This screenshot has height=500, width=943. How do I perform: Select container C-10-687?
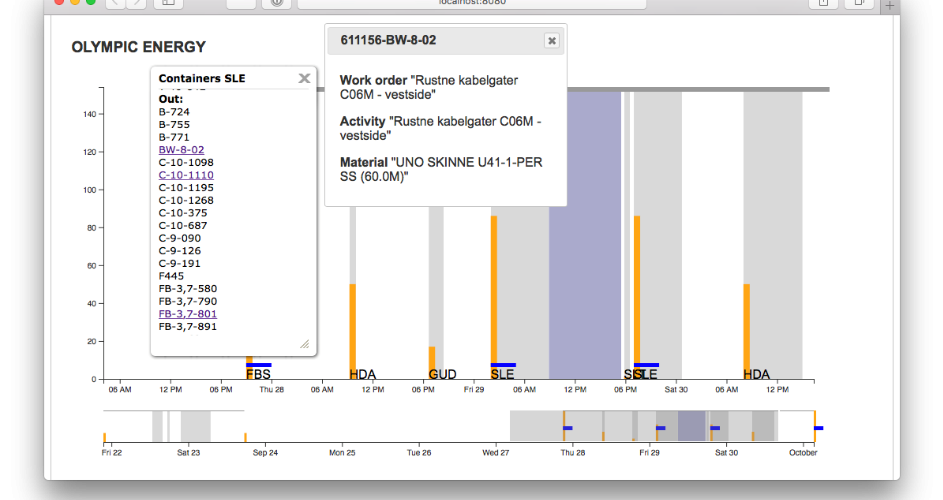click(x=183, y=226)
